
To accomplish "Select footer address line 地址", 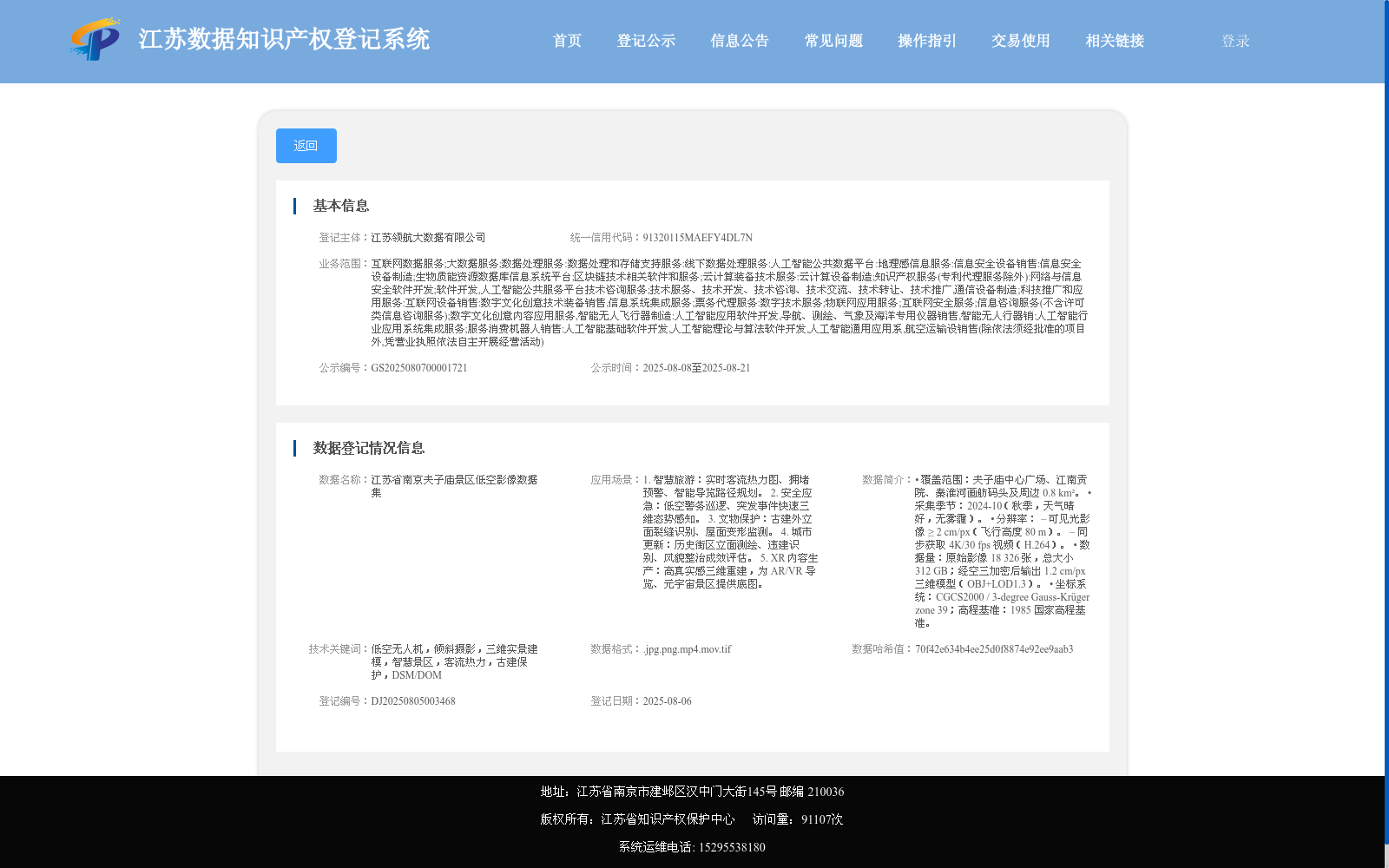I will click(x=692, y=792).
